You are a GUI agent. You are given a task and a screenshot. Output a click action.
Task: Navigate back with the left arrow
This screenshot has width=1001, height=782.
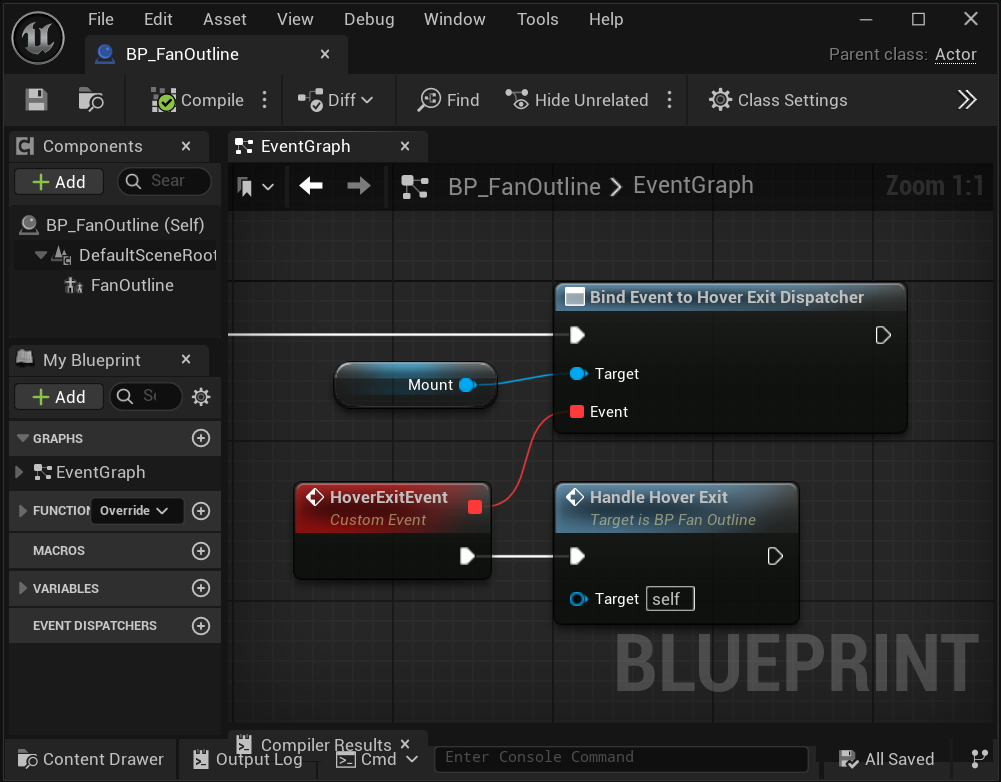click(x=311, y=186)
